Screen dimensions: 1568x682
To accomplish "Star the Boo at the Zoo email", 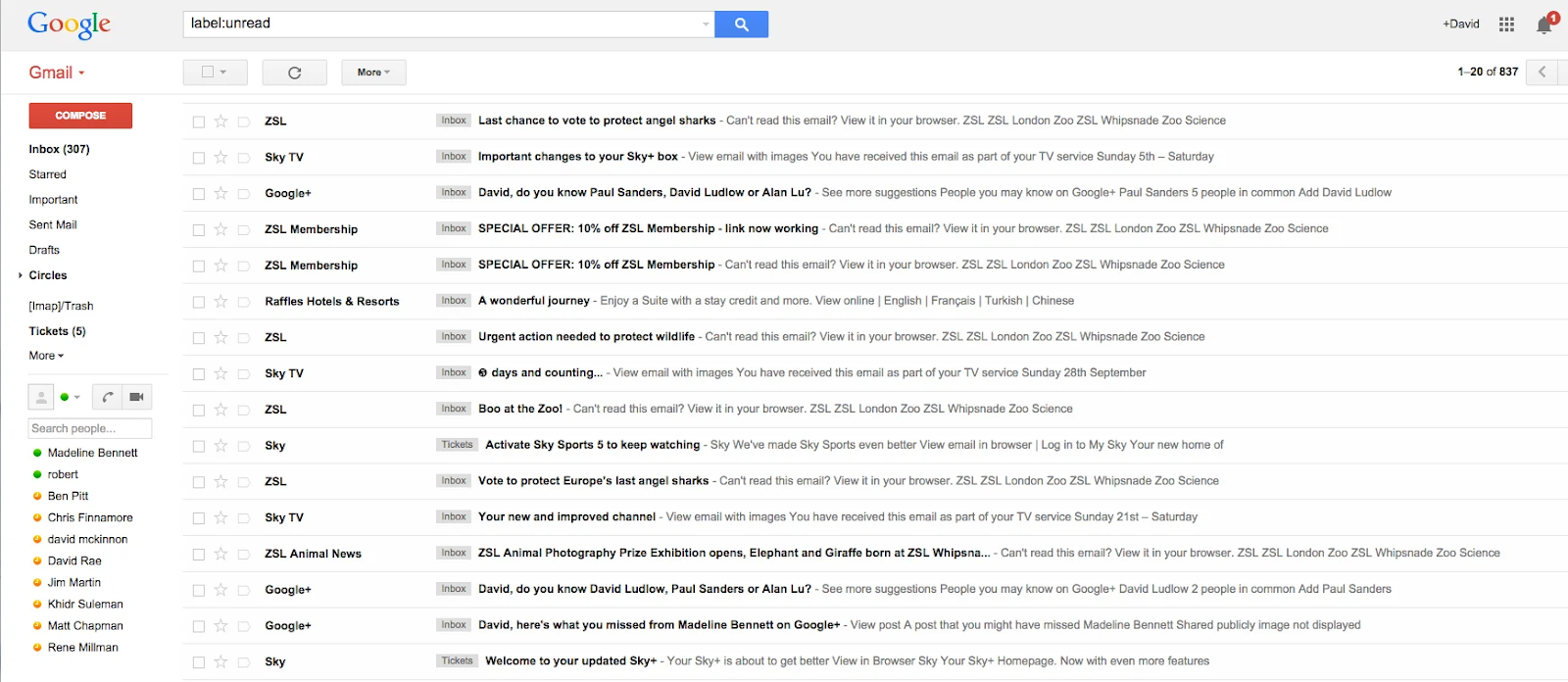I will (x=220, y=410).
